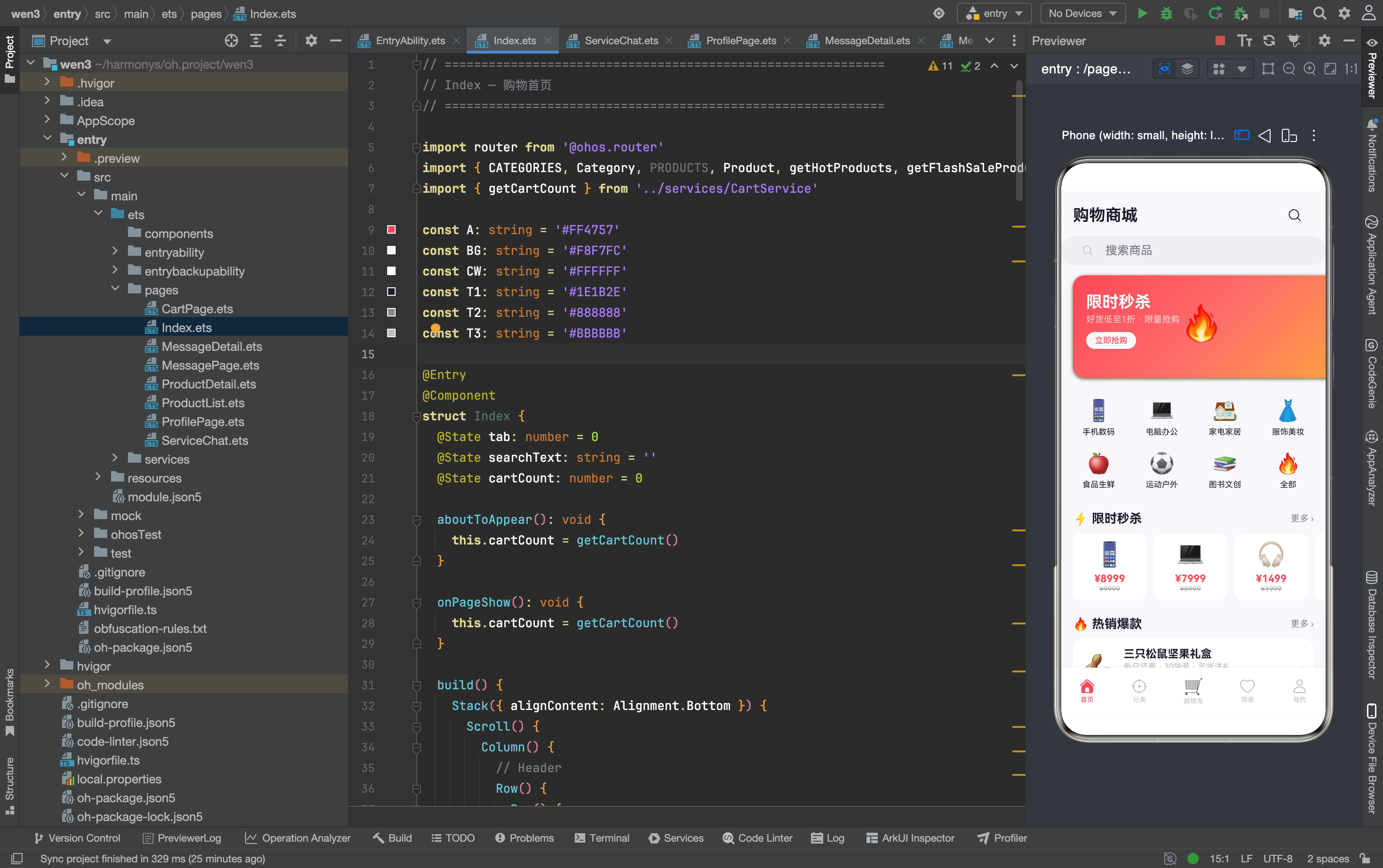Viewport: 1383px width, 868px height.
Task: Expand the services folder
Action: pyautogui.click(x=115, y=458)
